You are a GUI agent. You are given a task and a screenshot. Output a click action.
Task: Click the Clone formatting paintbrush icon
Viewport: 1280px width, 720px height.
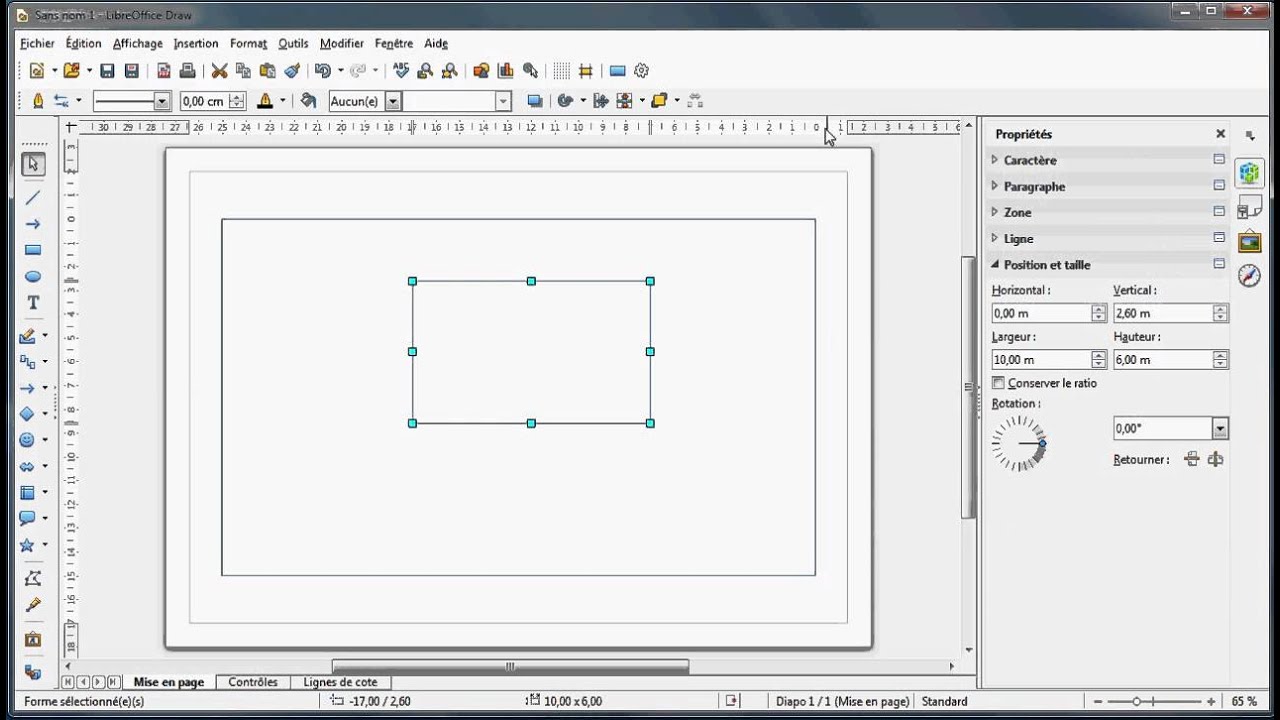click(x=292, y=71)
